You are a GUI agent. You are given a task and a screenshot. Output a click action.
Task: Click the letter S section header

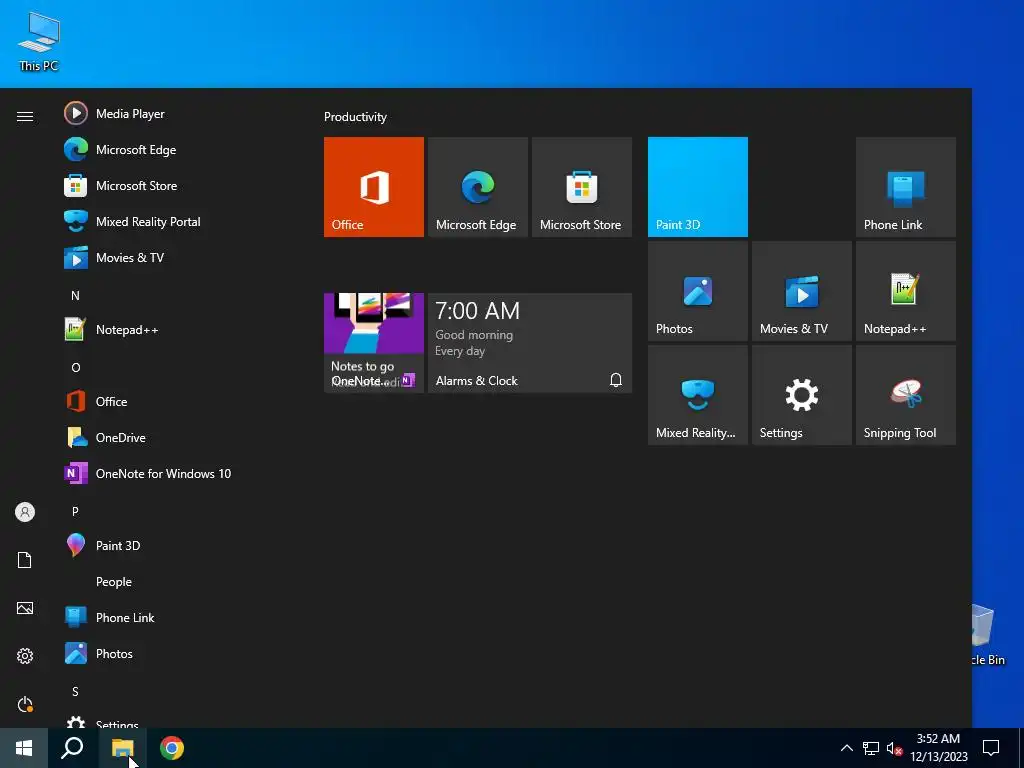pyautogui.click(x=75, y=691)
